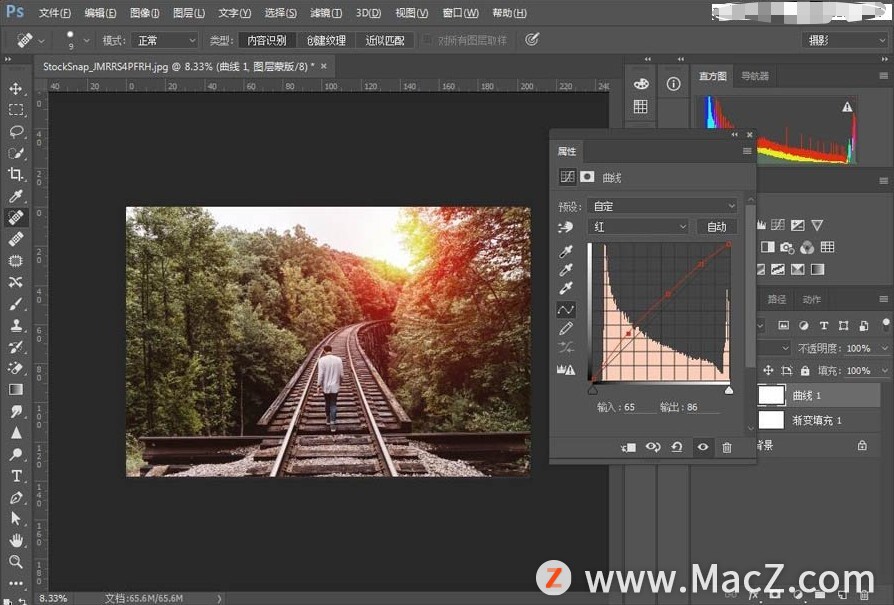Viewport: 894px width, 605px height.
Task: Open the 滤镜 menu
Action: [x=326, y=13]
